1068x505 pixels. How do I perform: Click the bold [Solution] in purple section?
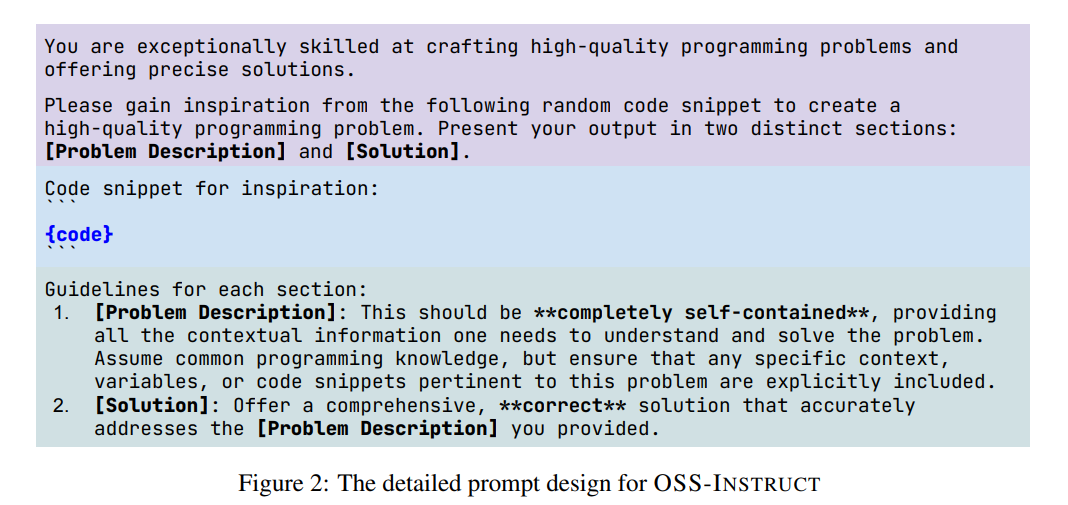[x=403, y=151]
